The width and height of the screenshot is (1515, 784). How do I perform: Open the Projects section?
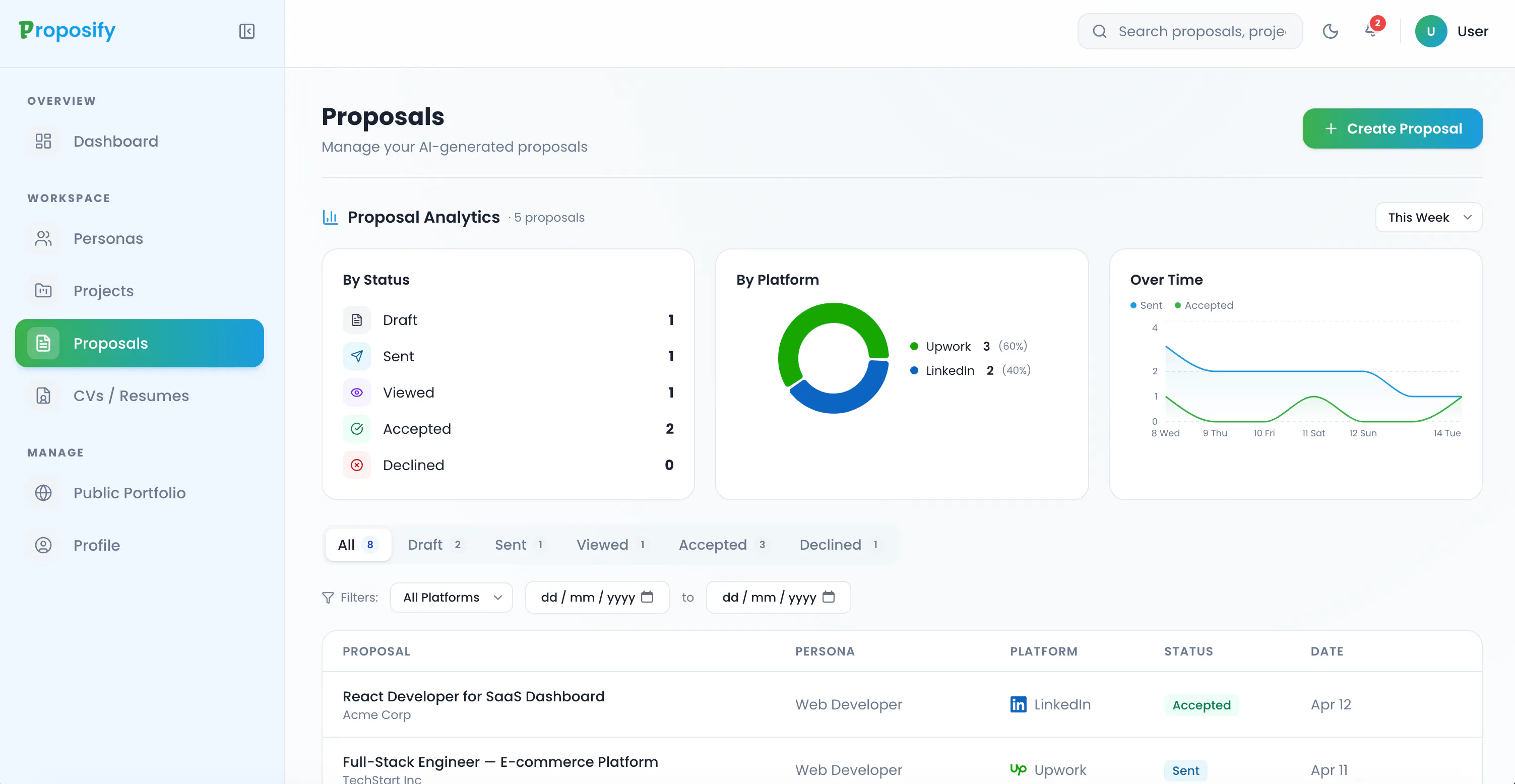coord(140,291)
